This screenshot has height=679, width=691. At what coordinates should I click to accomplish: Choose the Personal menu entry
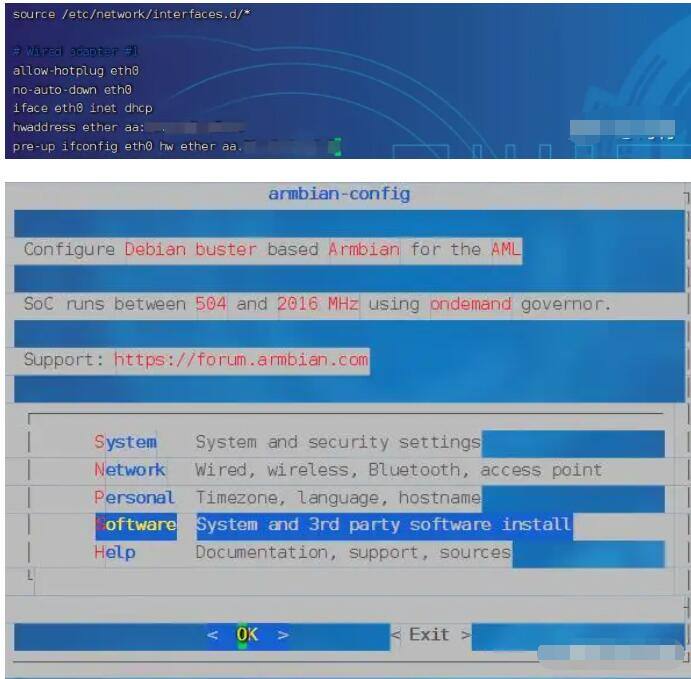(x=134, y=497)
